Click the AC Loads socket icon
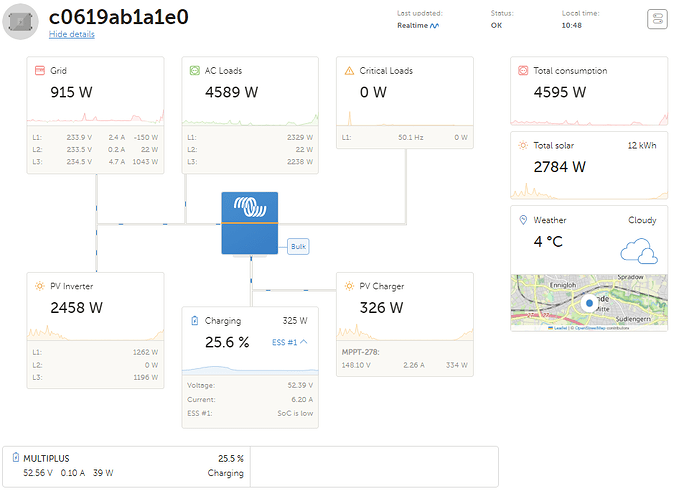The height and width of the screenshot is (499, 674). pos(194,70)
